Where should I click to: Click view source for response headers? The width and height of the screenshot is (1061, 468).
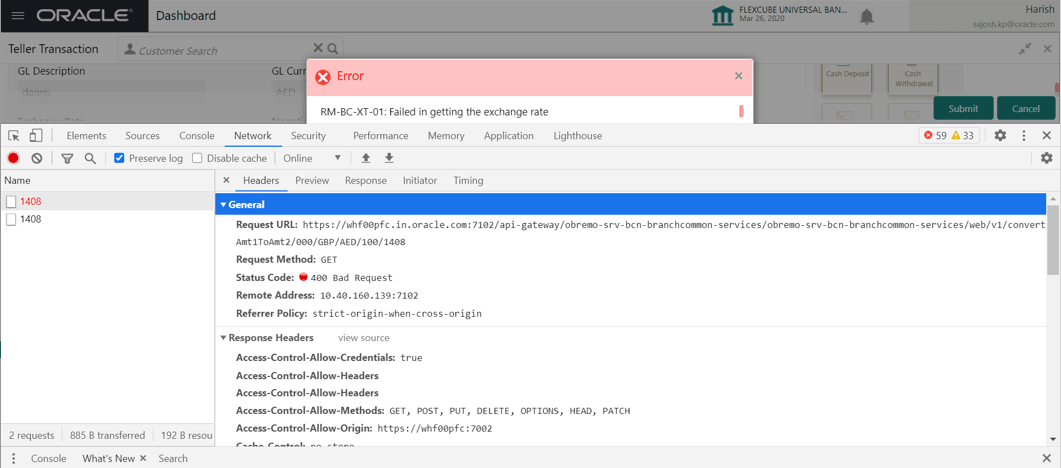363,337
